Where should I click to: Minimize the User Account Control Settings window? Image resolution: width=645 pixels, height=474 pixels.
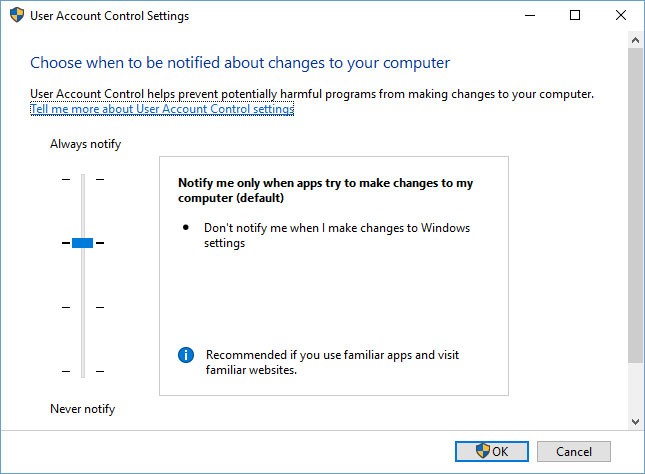pyautogui.click(x=528, y=16)
